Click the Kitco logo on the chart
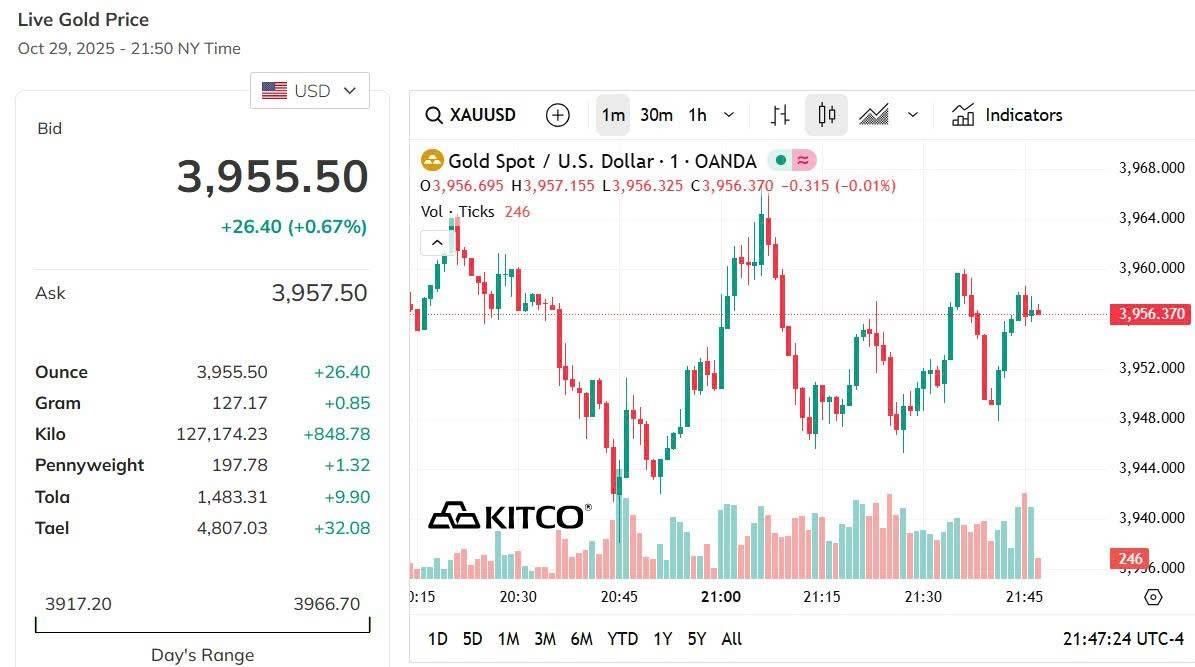This screenshot has width=1195, height=667. (509, 516)
